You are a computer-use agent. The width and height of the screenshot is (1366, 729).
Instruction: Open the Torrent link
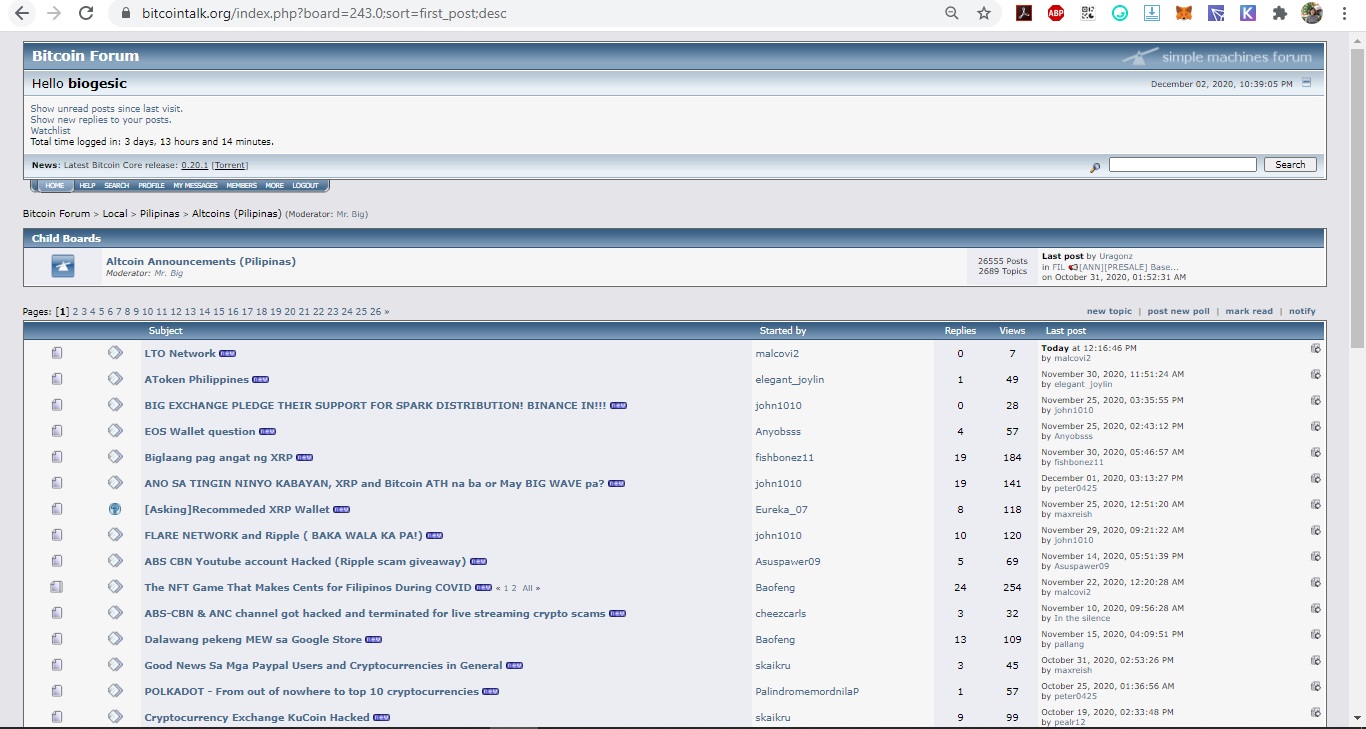pyautogui.click(x=230, y=165)
